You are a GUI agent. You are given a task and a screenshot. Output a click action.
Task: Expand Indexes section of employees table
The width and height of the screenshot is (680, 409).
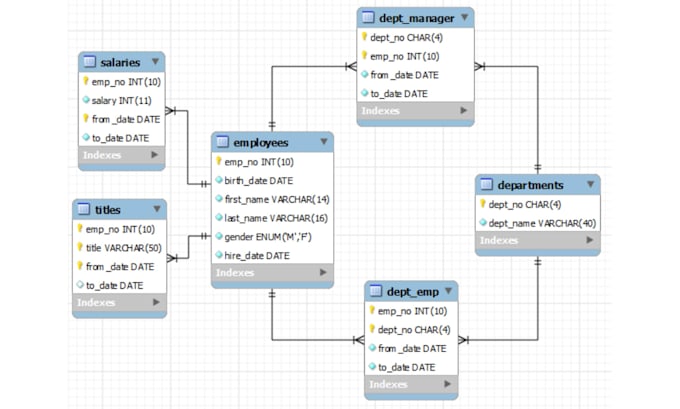coord(323,272)
